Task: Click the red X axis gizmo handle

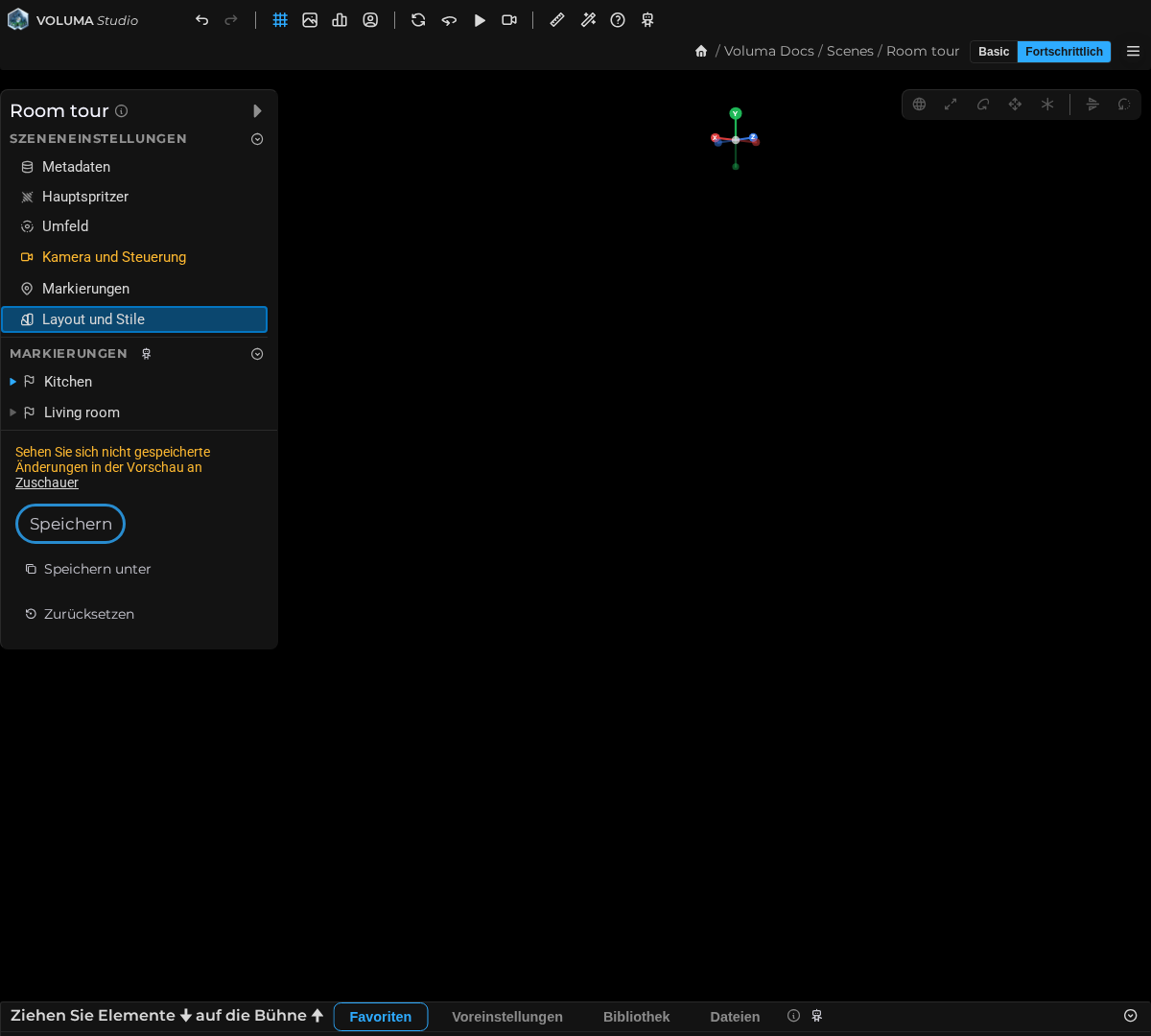Action: click(x=715, y=138)
